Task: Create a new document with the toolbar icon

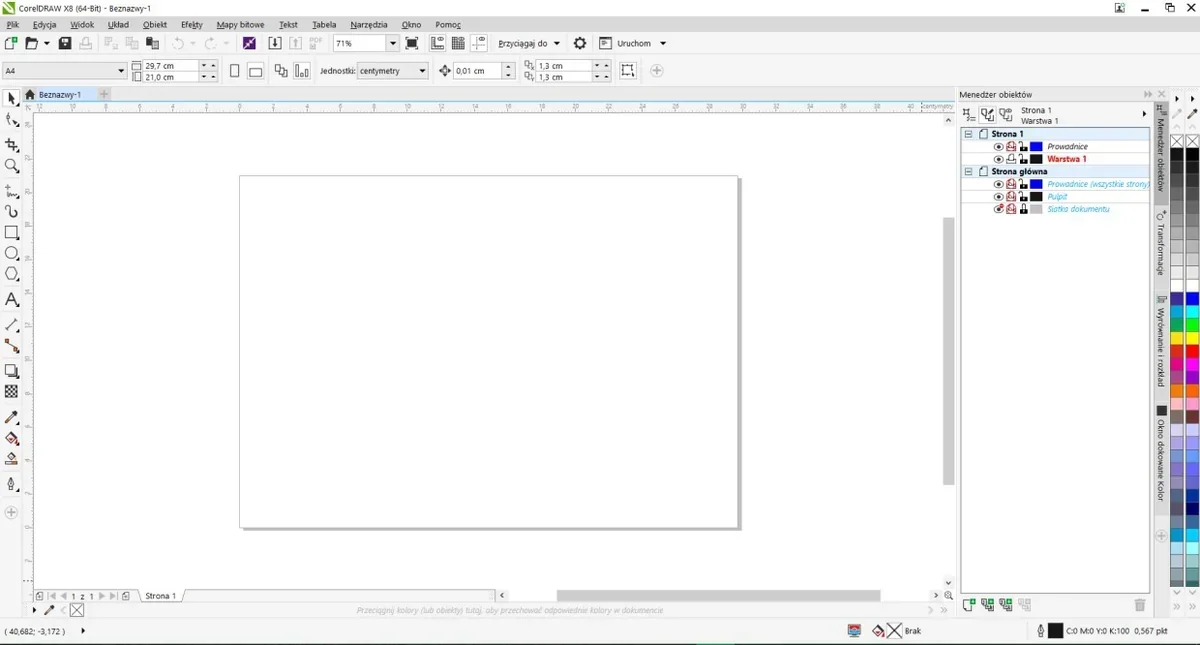Action: (11, 43)
